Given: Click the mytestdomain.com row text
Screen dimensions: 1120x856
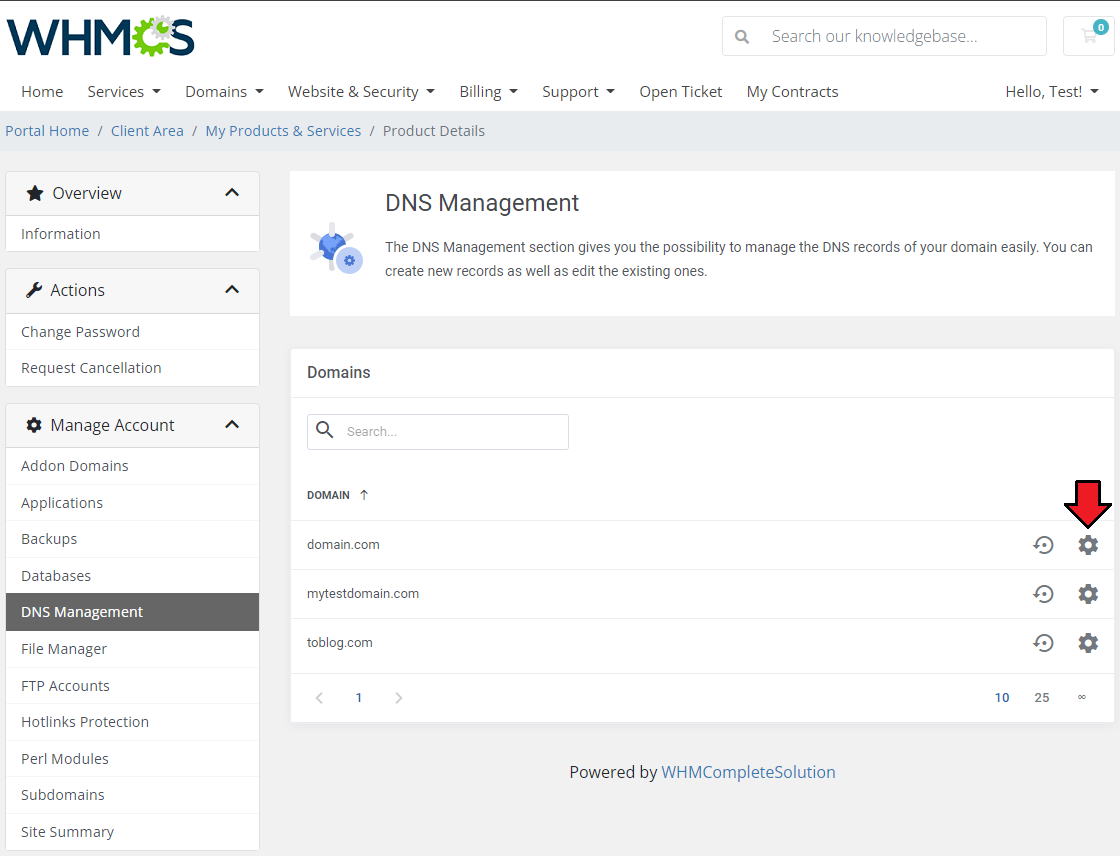Looking at the screenshot, I should [x=363, y=594].
